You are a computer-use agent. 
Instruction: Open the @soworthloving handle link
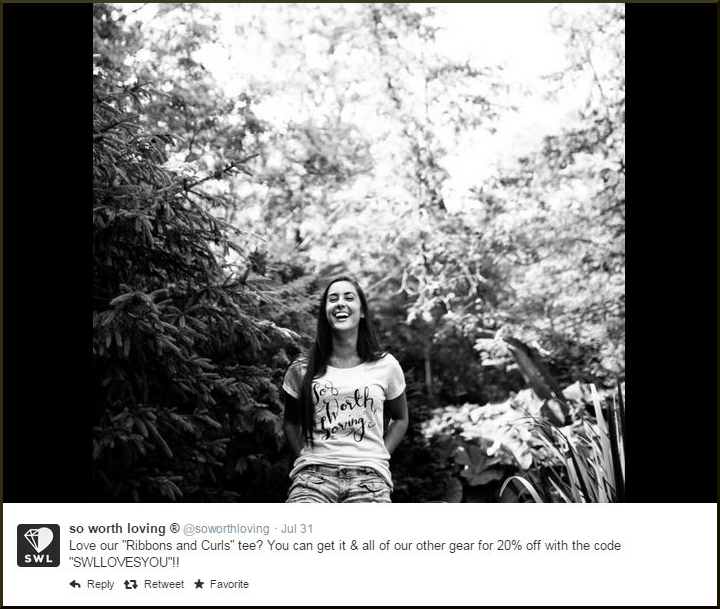[226, 529]
